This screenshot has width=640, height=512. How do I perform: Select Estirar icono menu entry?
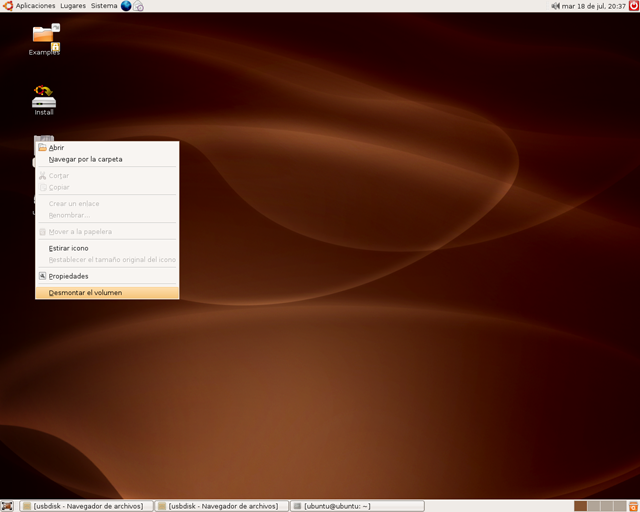pyautogui.click(x=68, y=248)
